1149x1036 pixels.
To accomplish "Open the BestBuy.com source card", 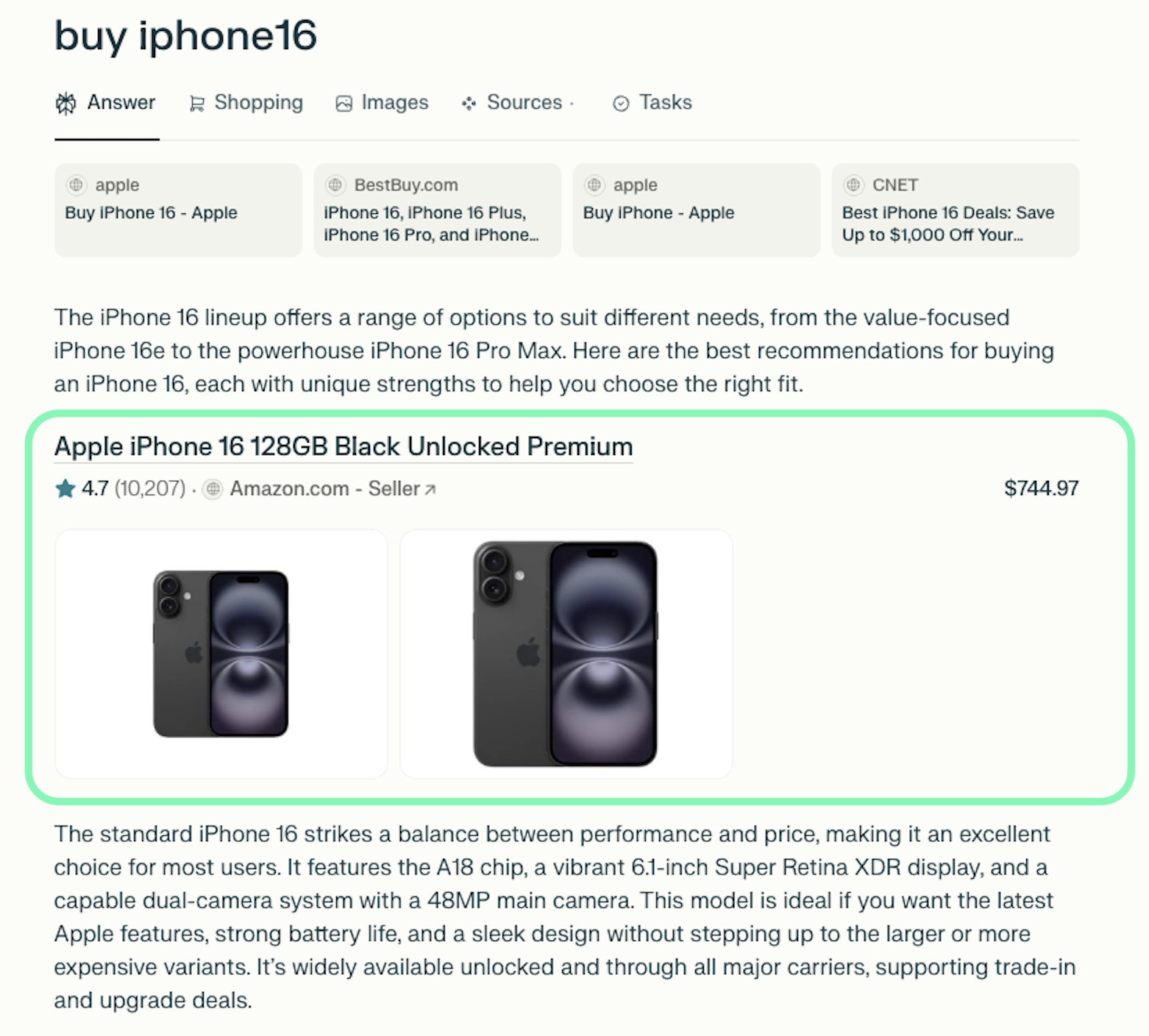I will [x=437, y=210].
